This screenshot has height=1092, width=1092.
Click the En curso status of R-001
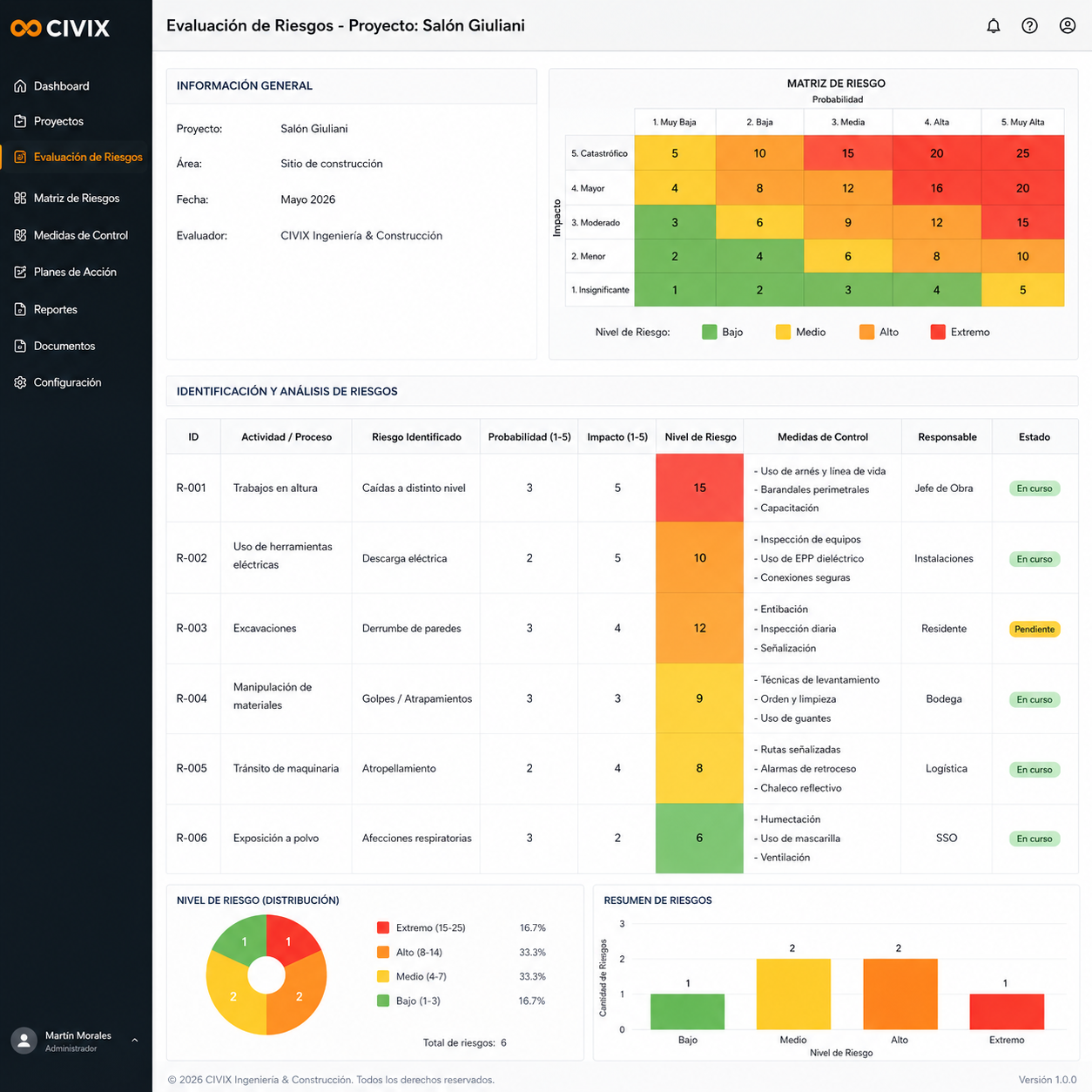click(x=1035, y=489)
